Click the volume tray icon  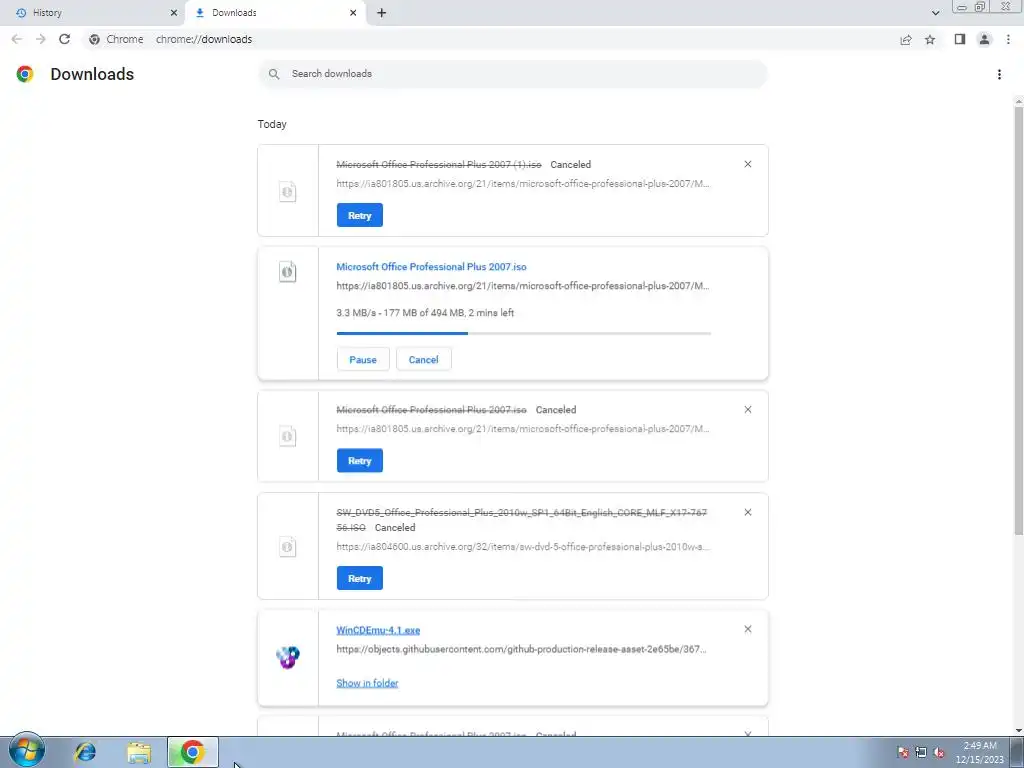(x=939, y=752)
